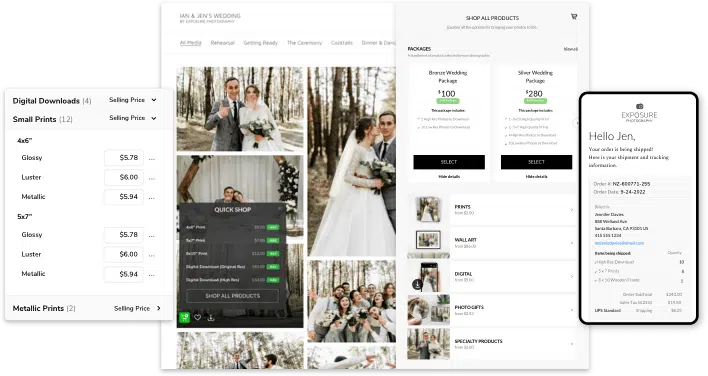This screenshot has height=376, width=708.
Task: Click the download icon below Quick Shop
Action: (211, 318)
